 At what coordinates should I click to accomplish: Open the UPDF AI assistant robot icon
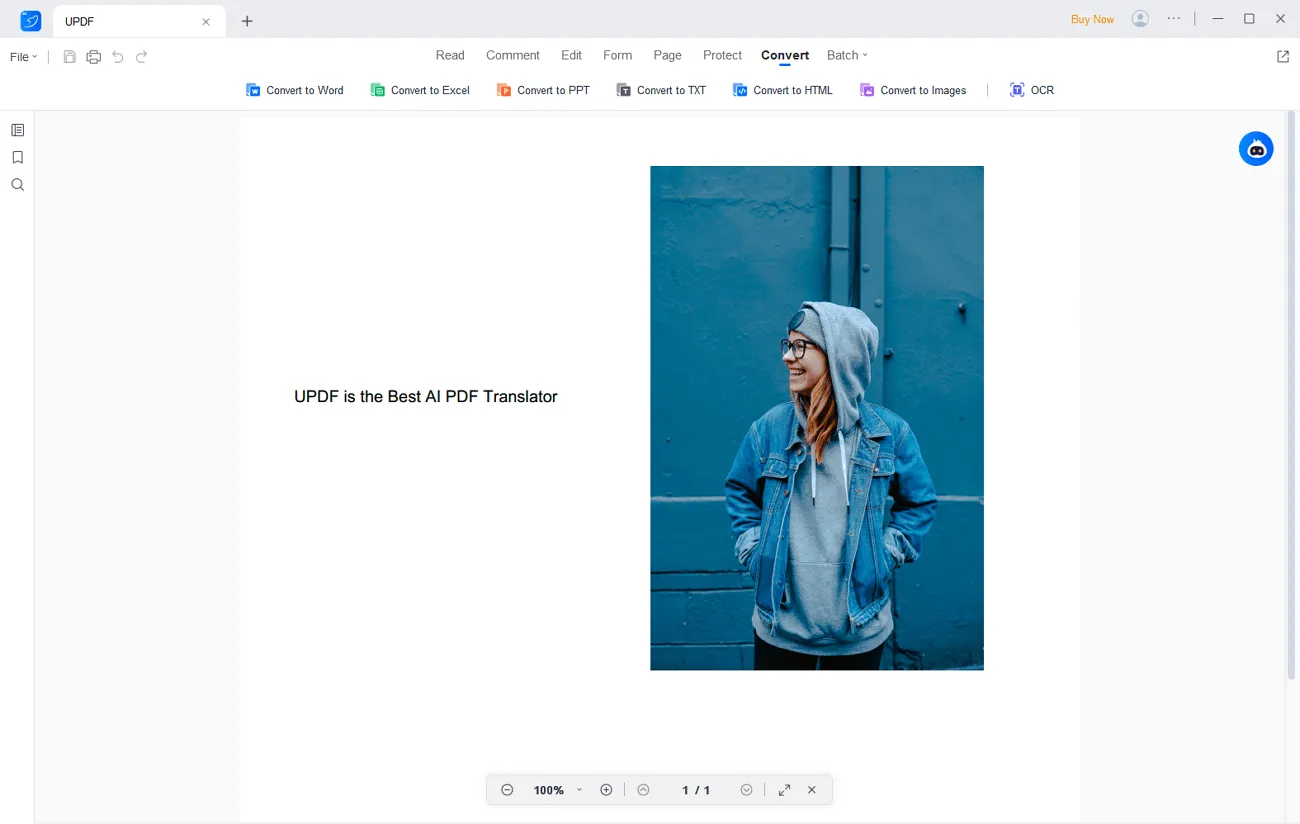[1256, 149]
